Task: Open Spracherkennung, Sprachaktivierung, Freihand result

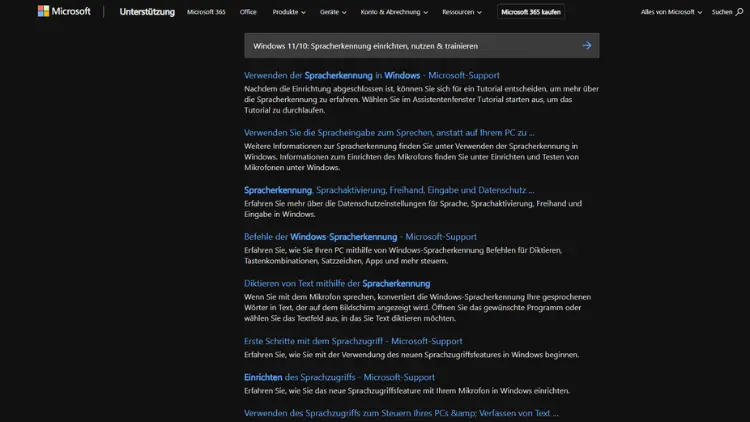Action: (389, 190)
